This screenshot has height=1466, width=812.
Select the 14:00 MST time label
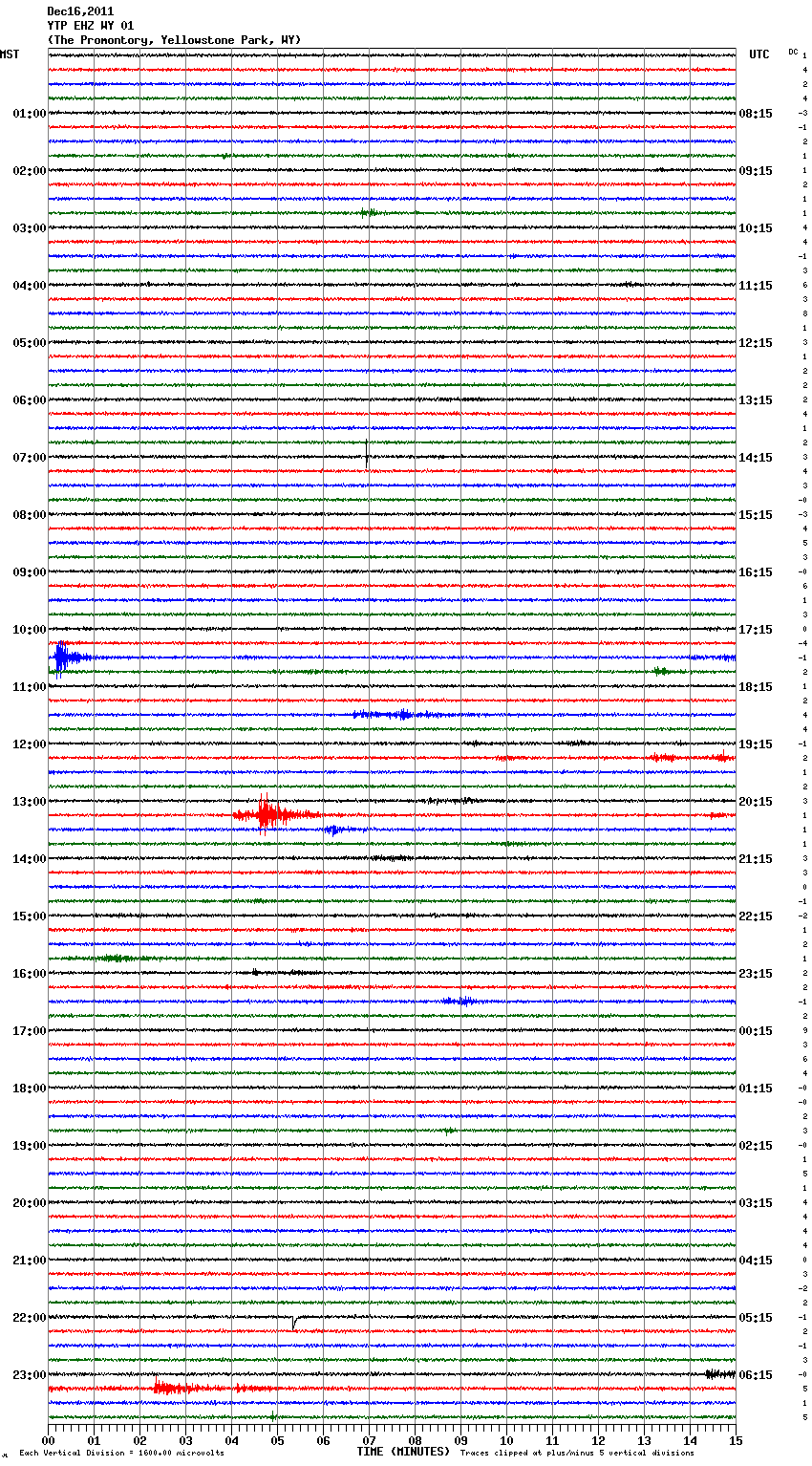tap(30, 859)
